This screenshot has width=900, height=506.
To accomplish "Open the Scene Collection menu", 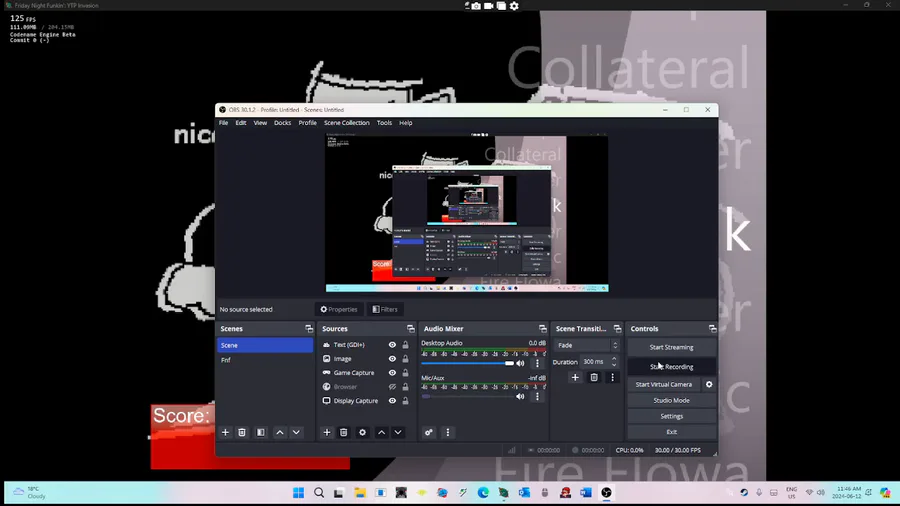I will click(347, 123).
